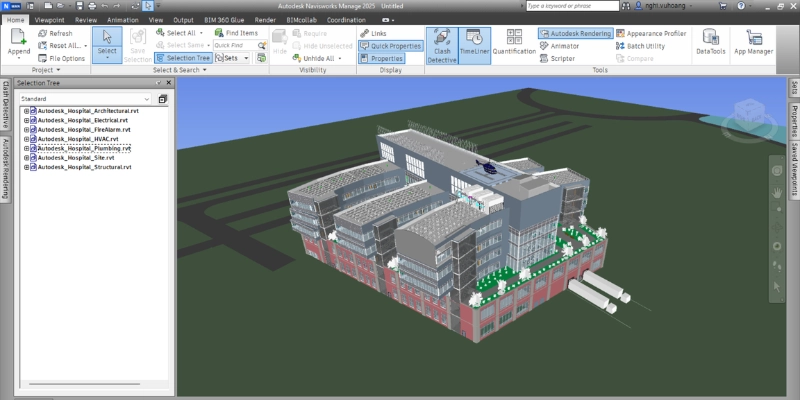800x400 pixels.
Task: Click the Open file folder icon in title bar
Action: click(x=61, y=6)
